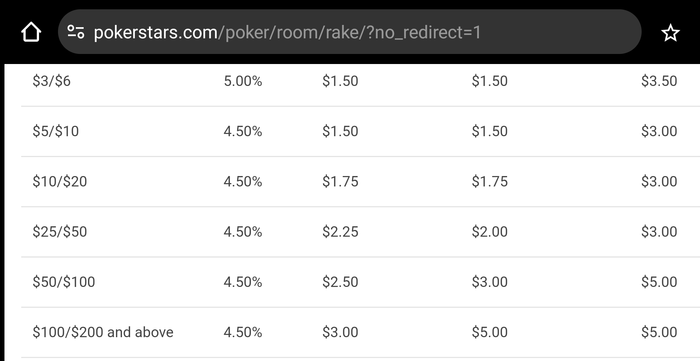Select the $3.00 cap in $5/$10 row

pos(659,131)
